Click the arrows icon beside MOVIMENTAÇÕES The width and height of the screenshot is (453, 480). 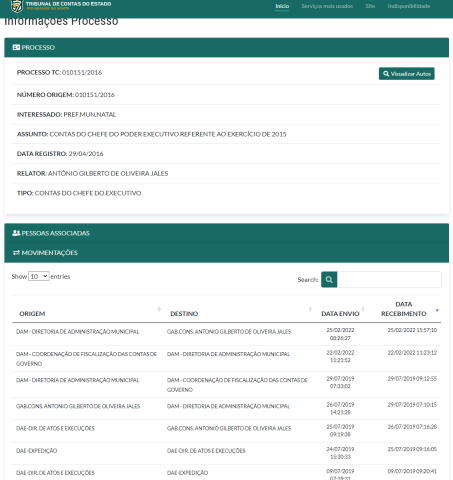click(16, 253)
